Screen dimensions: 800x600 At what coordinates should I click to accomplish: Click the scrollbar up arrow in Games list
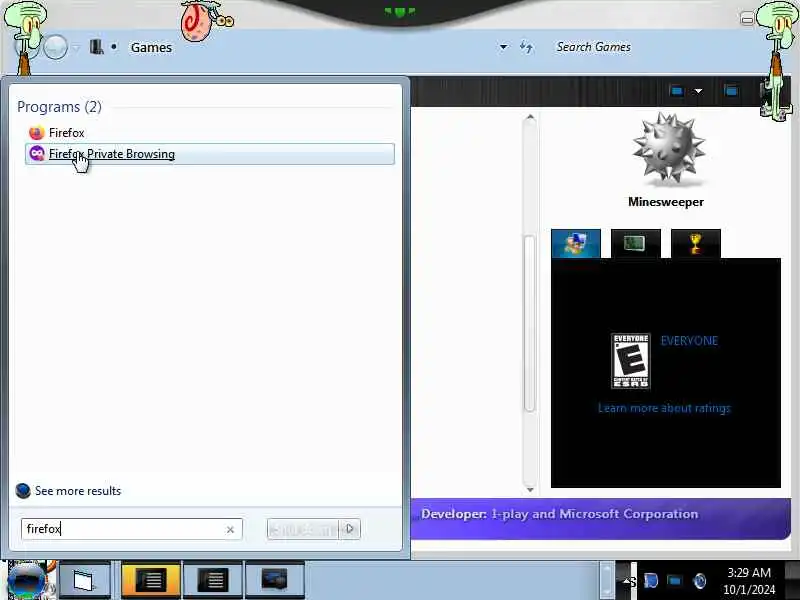click(x=530, y=118)
